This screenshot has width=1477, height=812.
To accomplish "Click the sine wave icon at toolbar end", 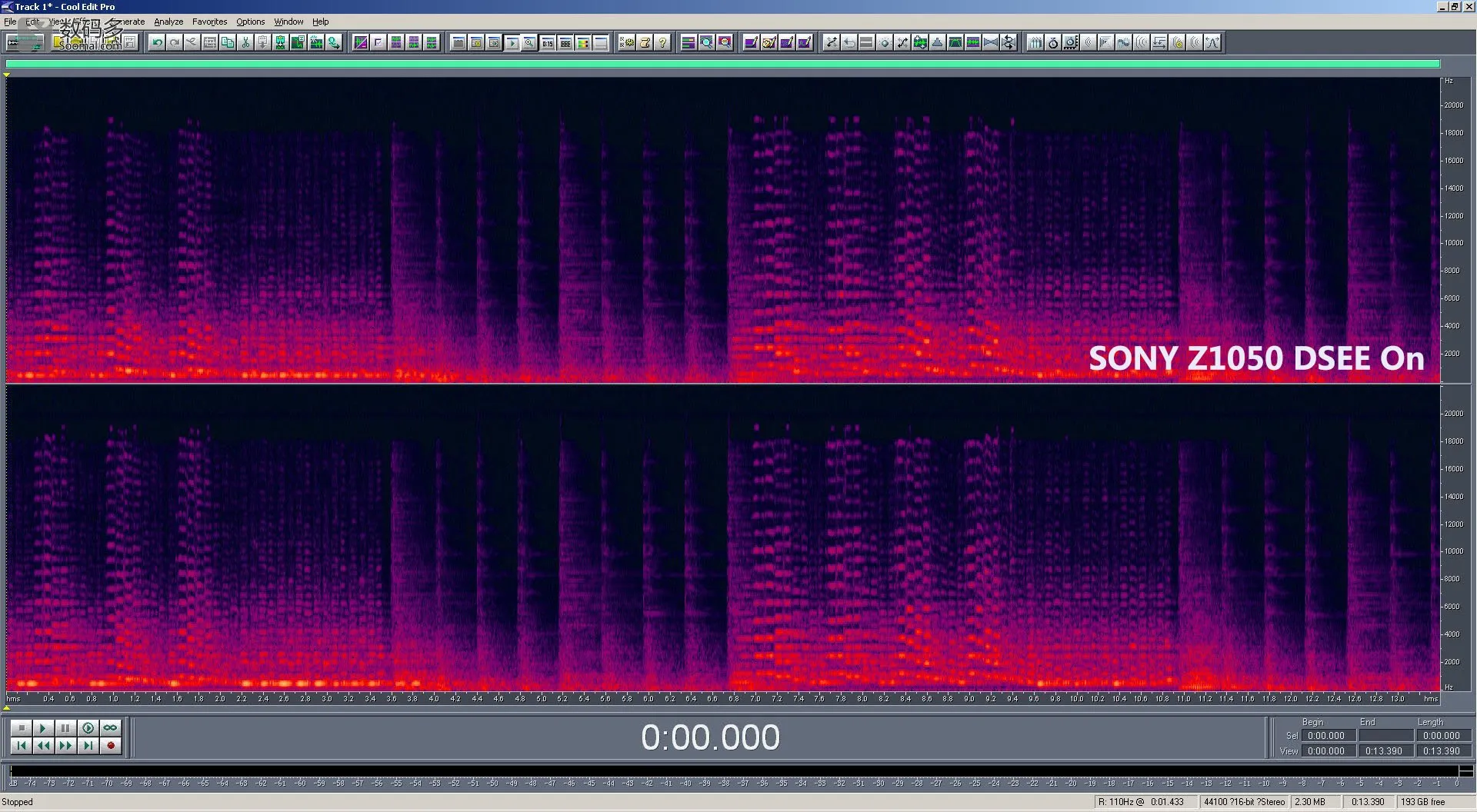I will [x=1212, y=42].
